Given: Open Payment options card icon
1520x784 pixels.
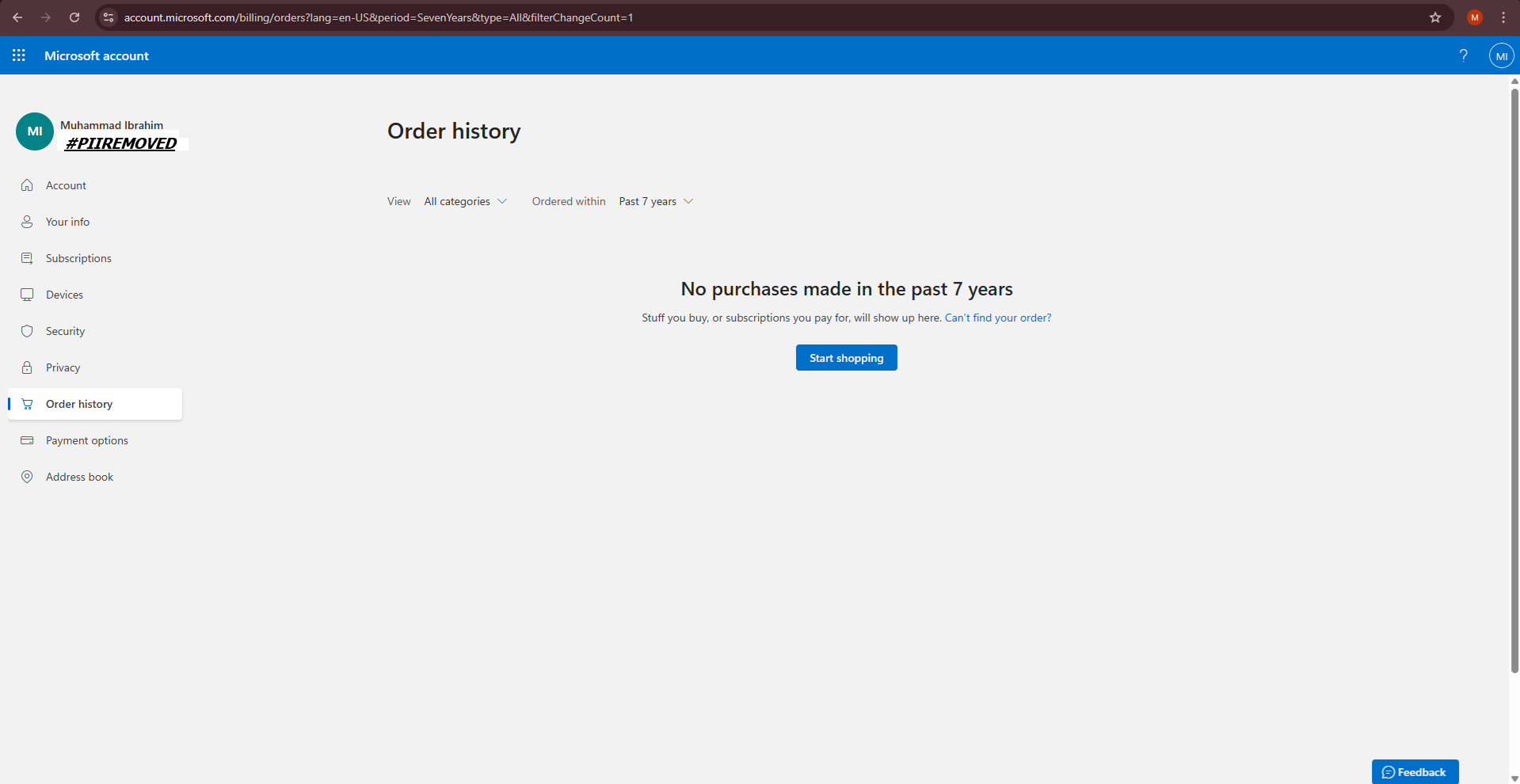Looking at the screenshot, I should 27,440.
